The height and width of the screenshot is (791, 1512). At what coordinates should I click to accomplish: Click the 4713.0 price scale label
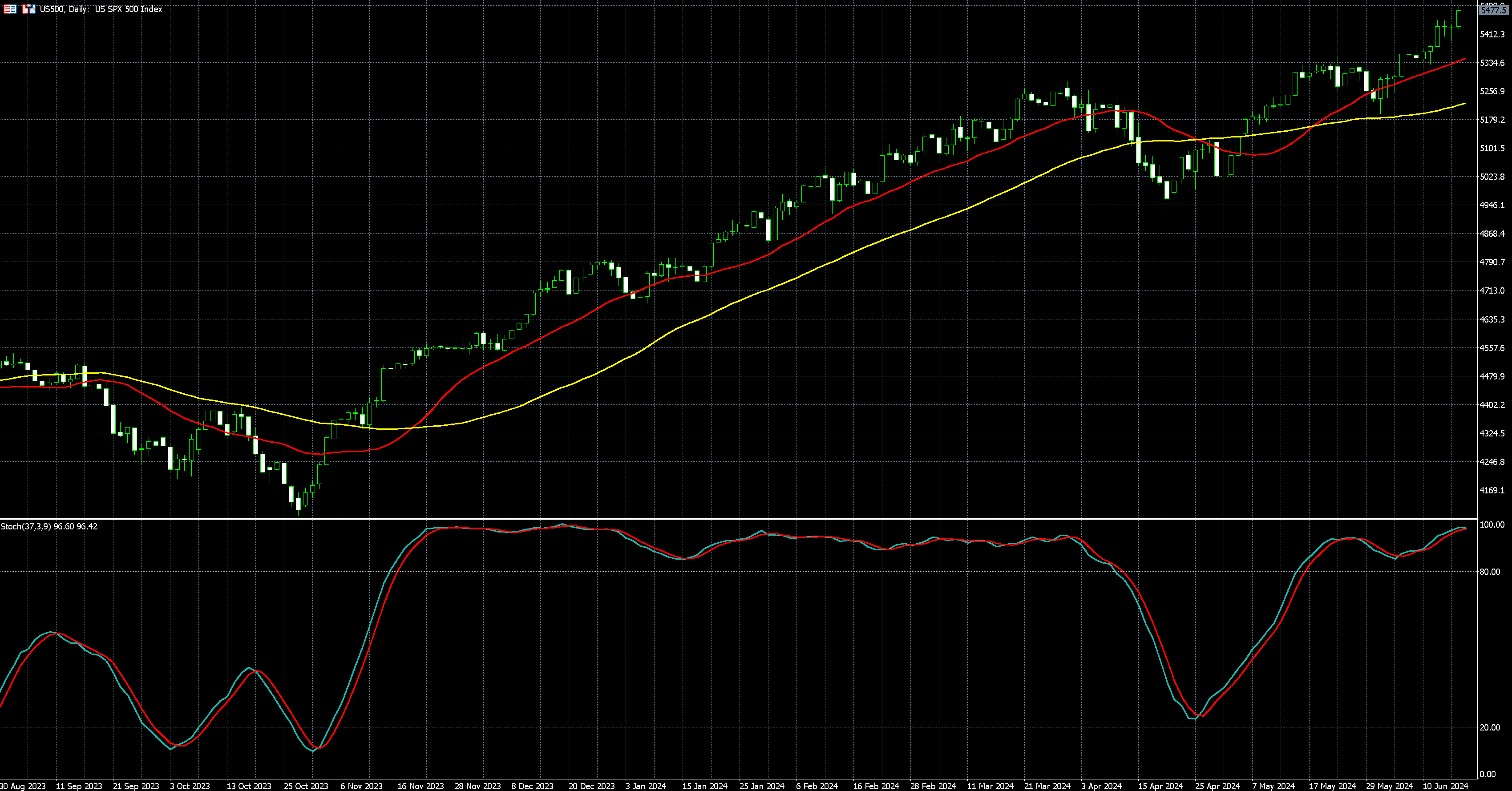point(1492,291)
